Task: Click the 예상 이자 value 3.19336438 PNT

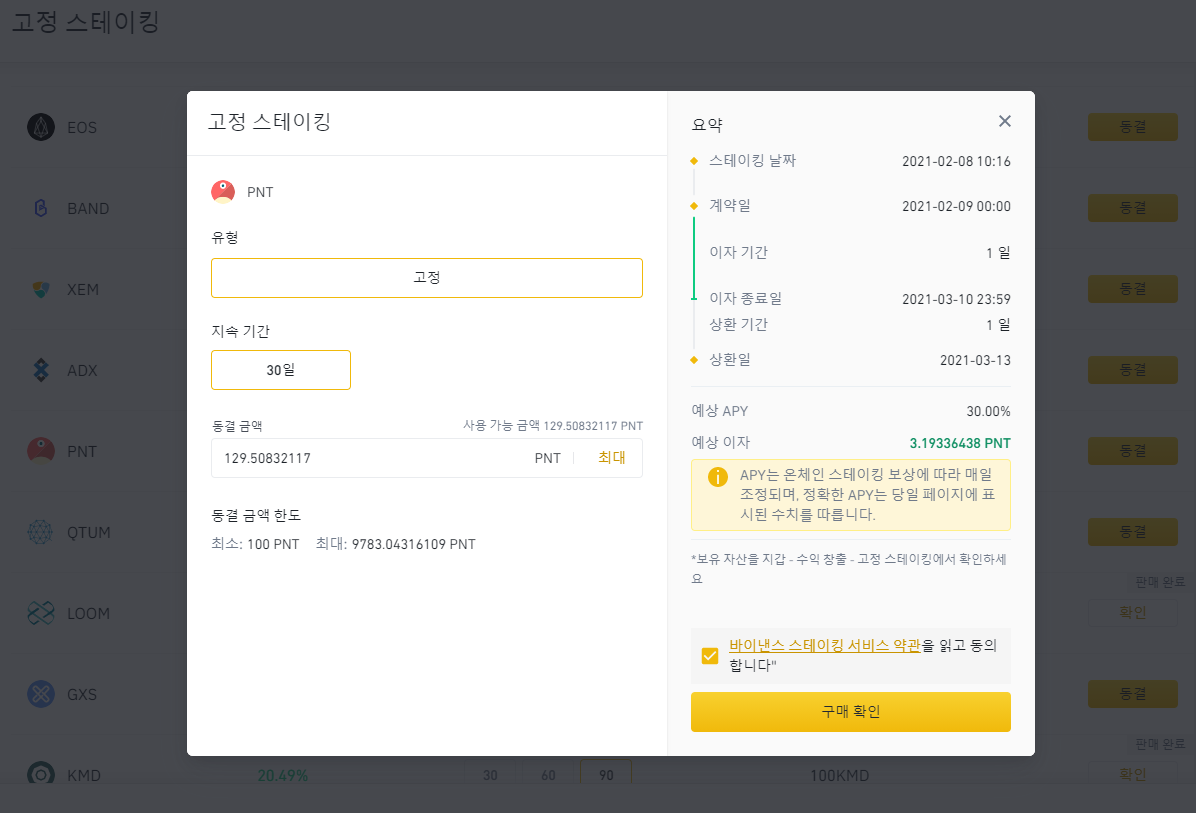Action: click(x=960, y=443)
